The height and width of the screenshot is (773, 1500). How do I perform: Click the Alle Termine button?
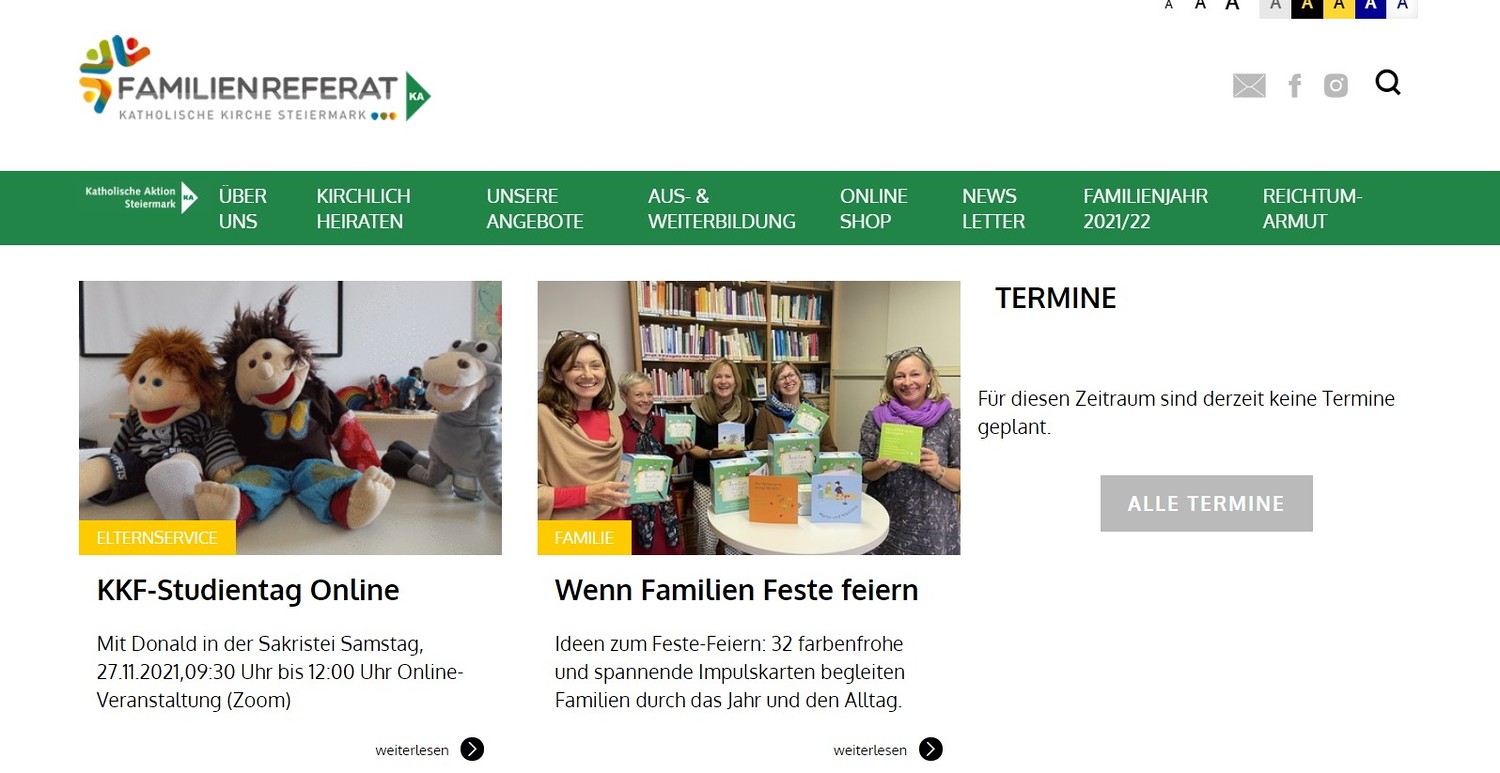[1206, 503]
